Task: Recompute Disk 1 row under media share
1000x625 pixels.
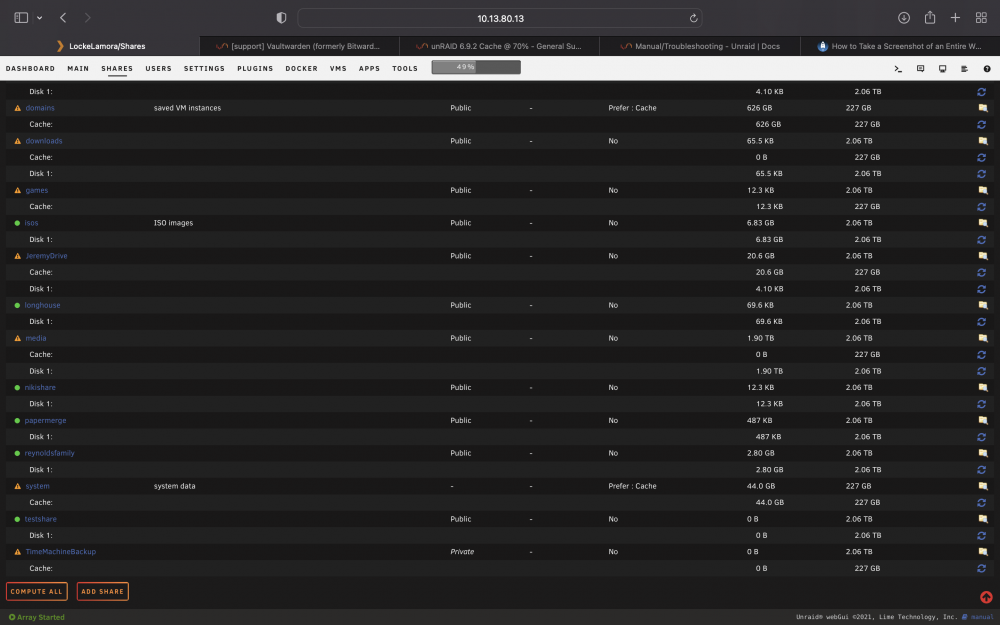Action: click(x=982, y=371)
